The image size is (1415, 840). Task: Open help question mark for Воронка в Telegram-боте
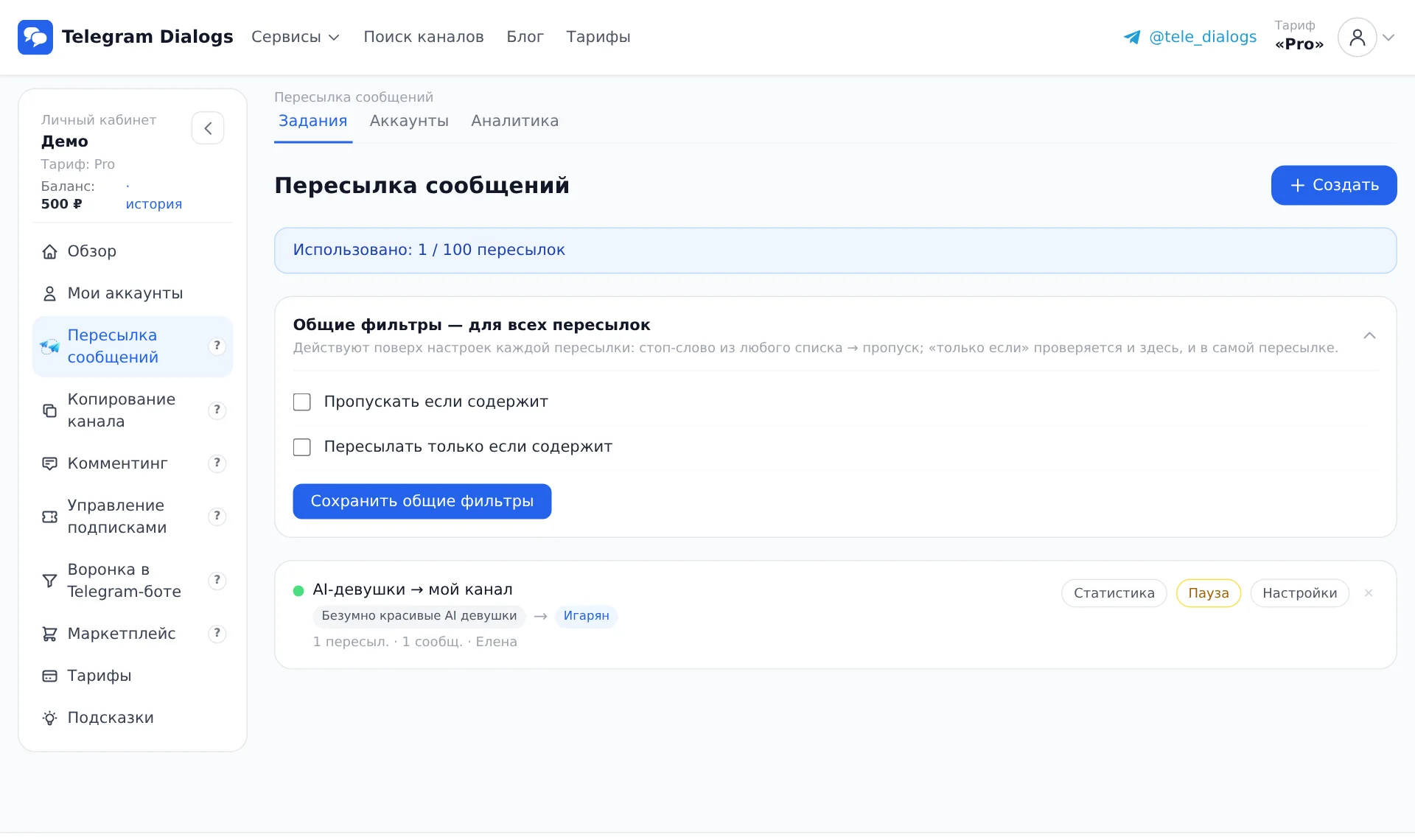[x=217, y=580]
